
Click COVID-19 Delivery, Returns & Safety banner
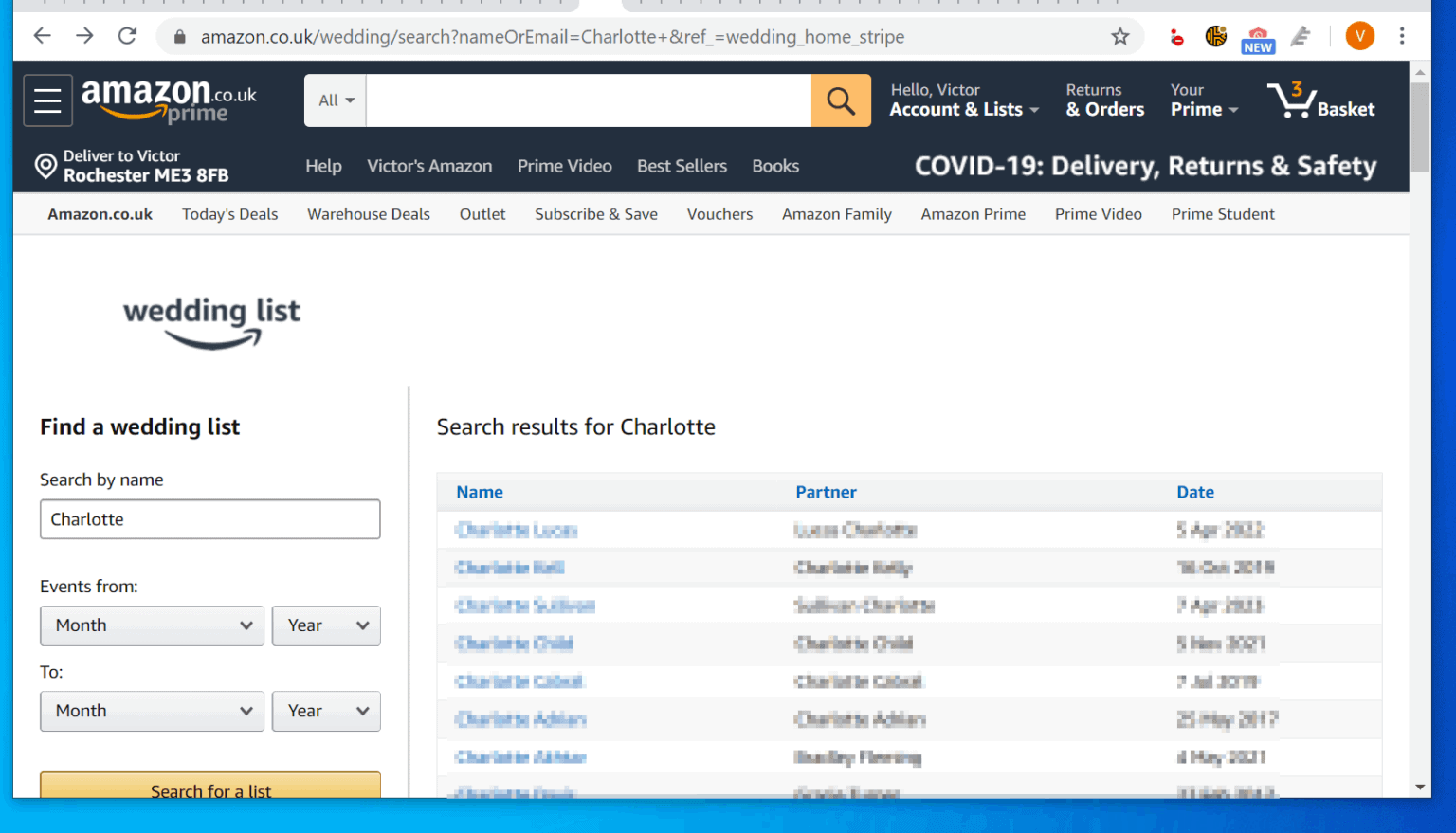coord(1145,166)
